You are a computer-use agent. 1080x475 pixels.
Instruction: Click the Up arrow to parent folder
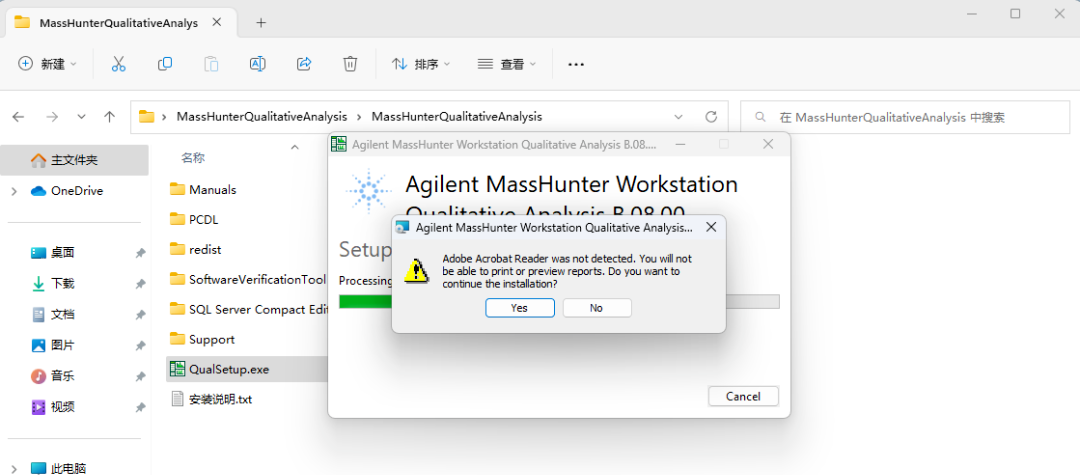point(109,117)
